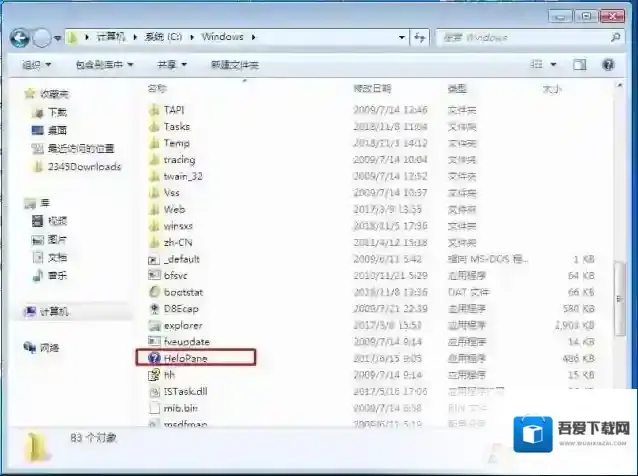638x476 pixels.
Task: Click the Tasks folder icon
Action: (x=154, y=127)
